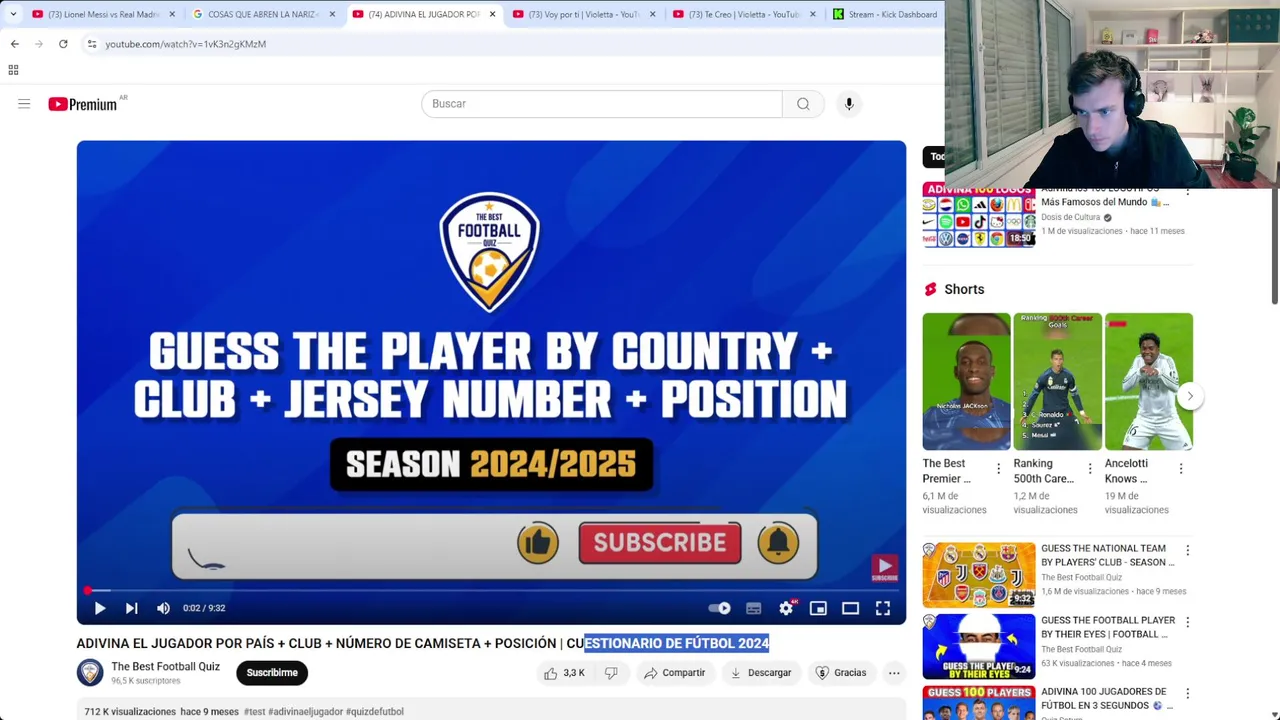The height and width of the screenshot is (720, 1280).
Task: Open options for Adivina 100 jugadores video
Action: 1188,692
